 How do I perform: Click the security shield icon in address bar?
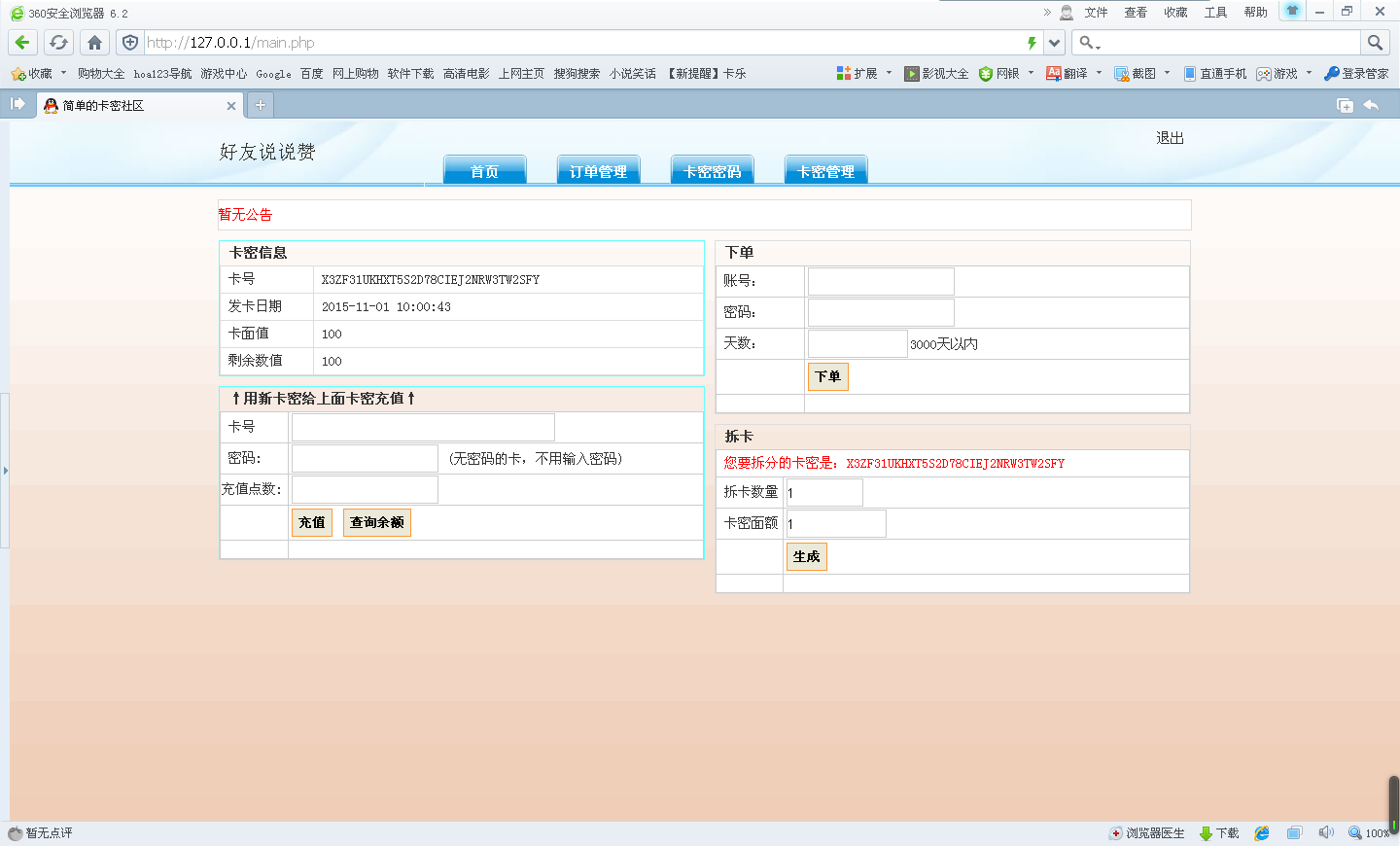[130, 43]
